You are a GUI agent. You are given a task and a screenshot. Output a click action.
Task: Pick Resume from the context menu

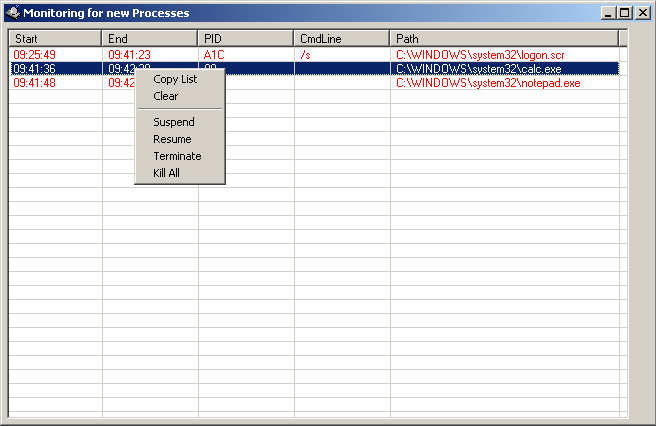[x=172, y=139]
